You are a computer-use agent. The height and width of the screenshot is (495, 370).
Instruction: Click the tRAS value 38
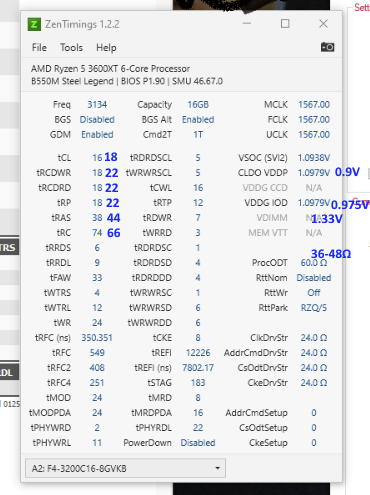click(x=97, y=218)
